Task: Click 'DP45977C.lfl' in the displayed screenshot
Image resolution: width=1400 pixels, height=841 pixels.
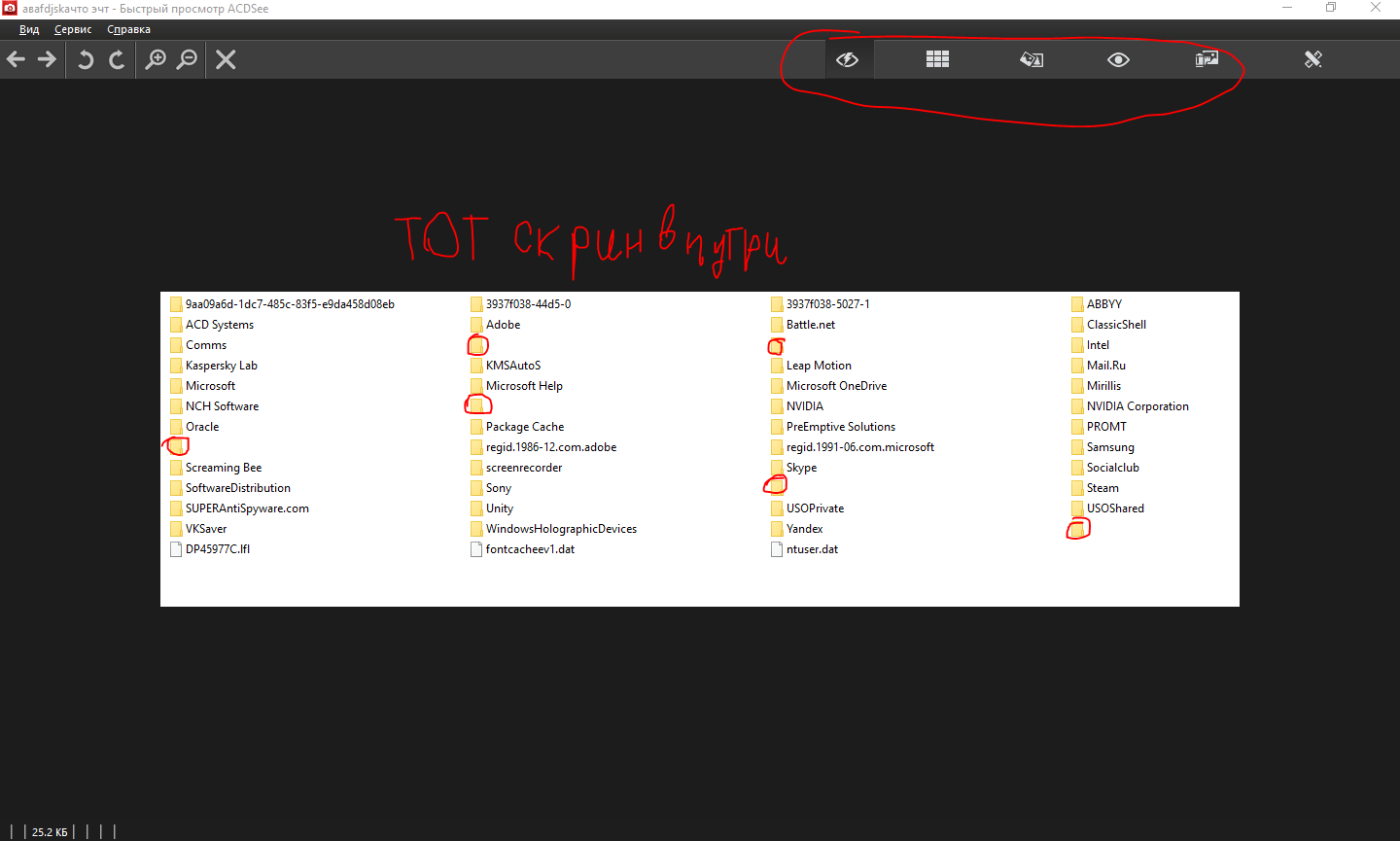Action: [x=218, y=549]
